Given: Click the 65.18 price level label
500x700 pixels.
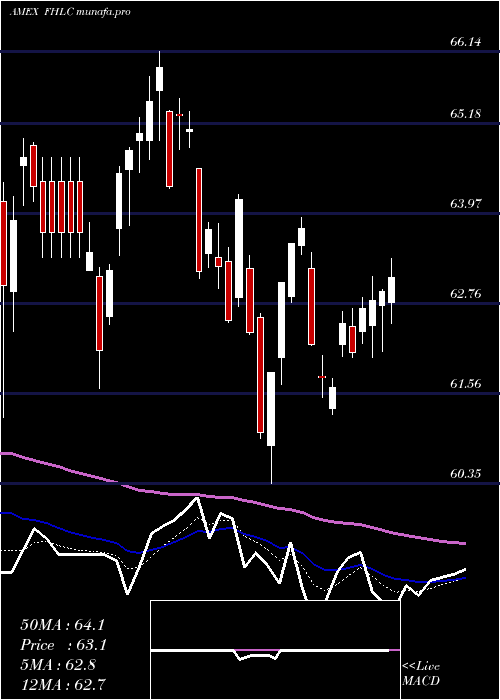Looking at the screenshot, I should (x=466, y=113).
